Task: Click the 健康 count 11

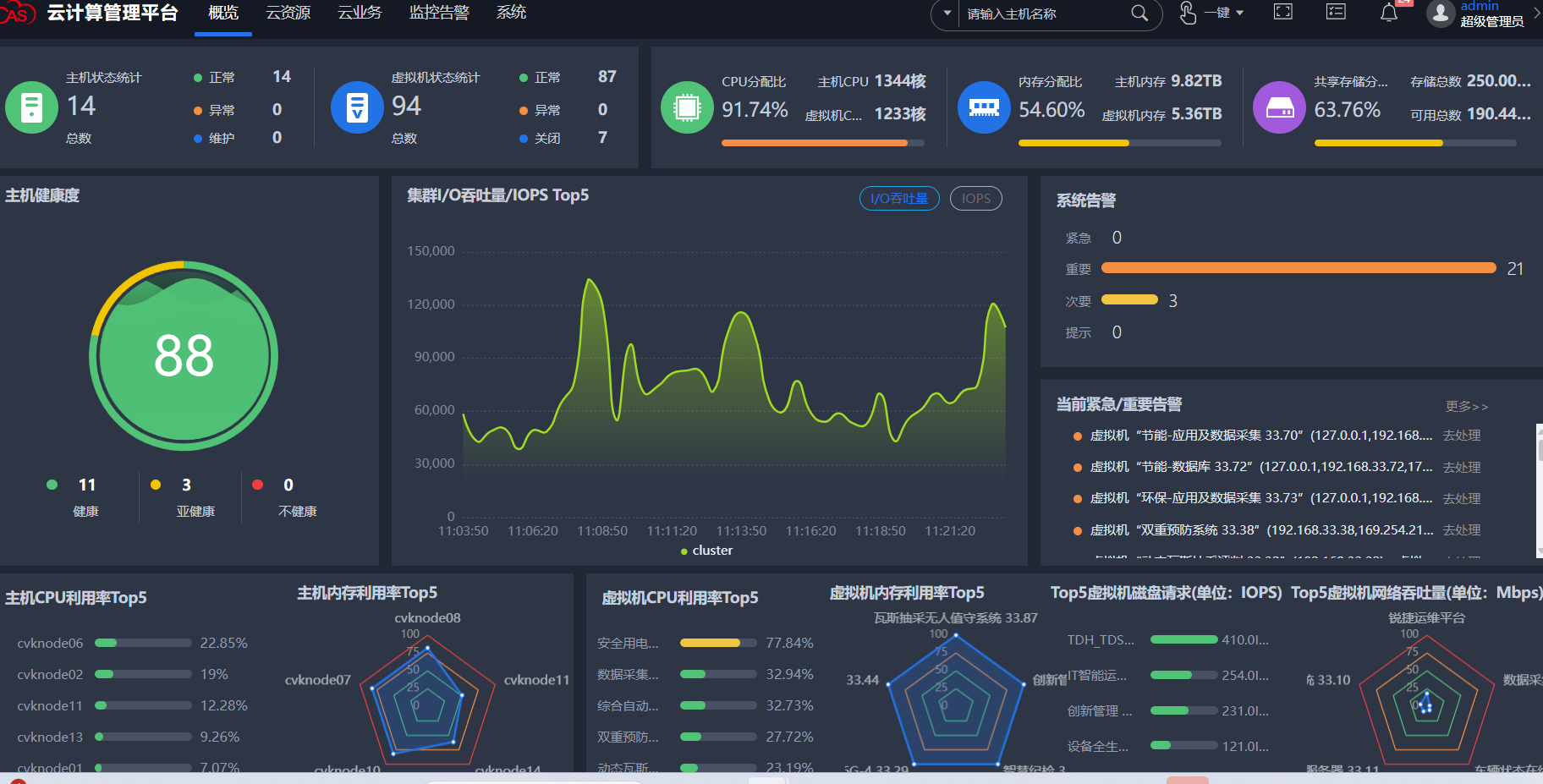Action: (x=87, y=485)
